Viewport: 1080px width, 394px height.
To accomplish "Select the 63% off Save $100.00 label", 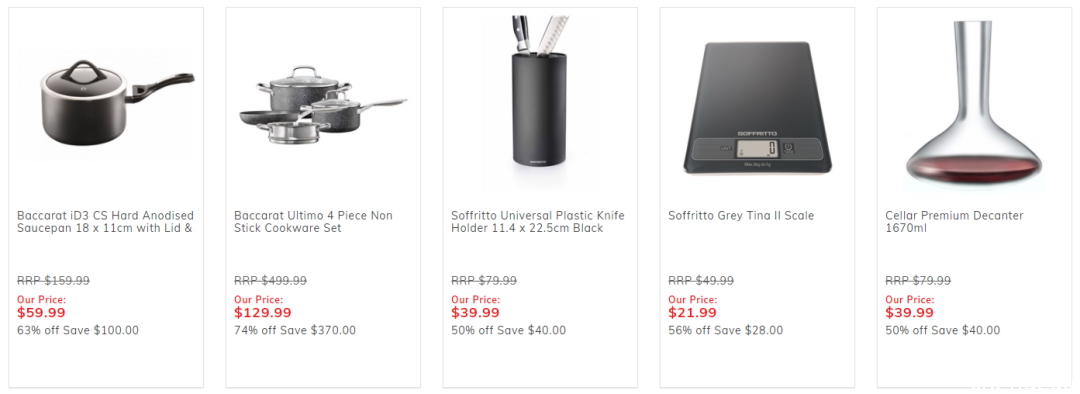I will tap(78, 331).
